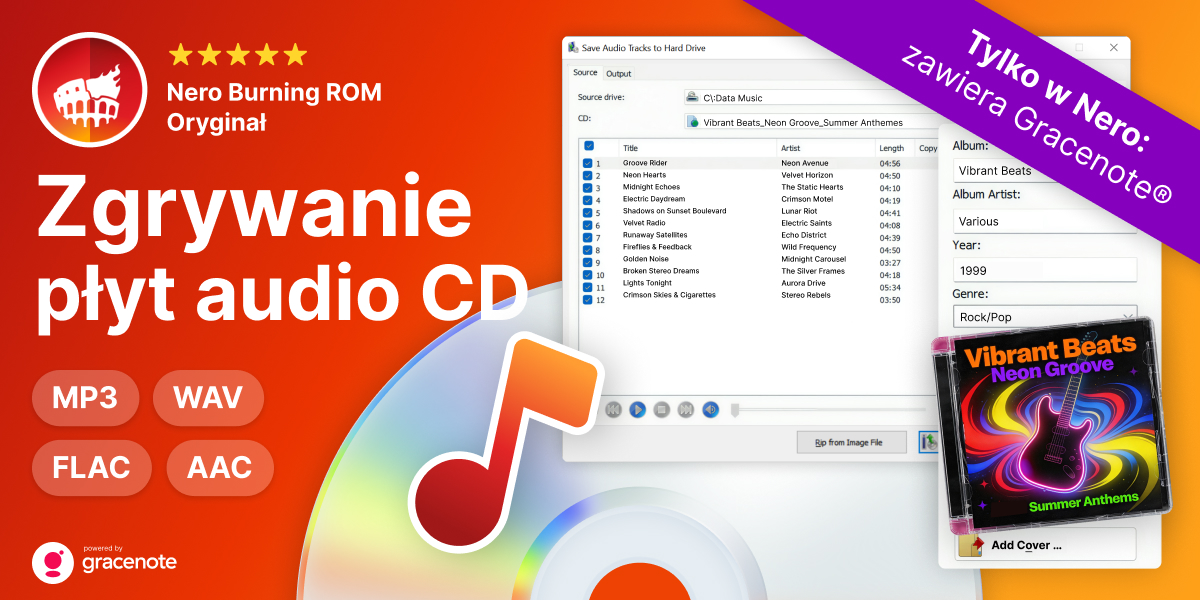Uncheck track 11 Lights Tonight checkbox

click(x=587, y=285)
